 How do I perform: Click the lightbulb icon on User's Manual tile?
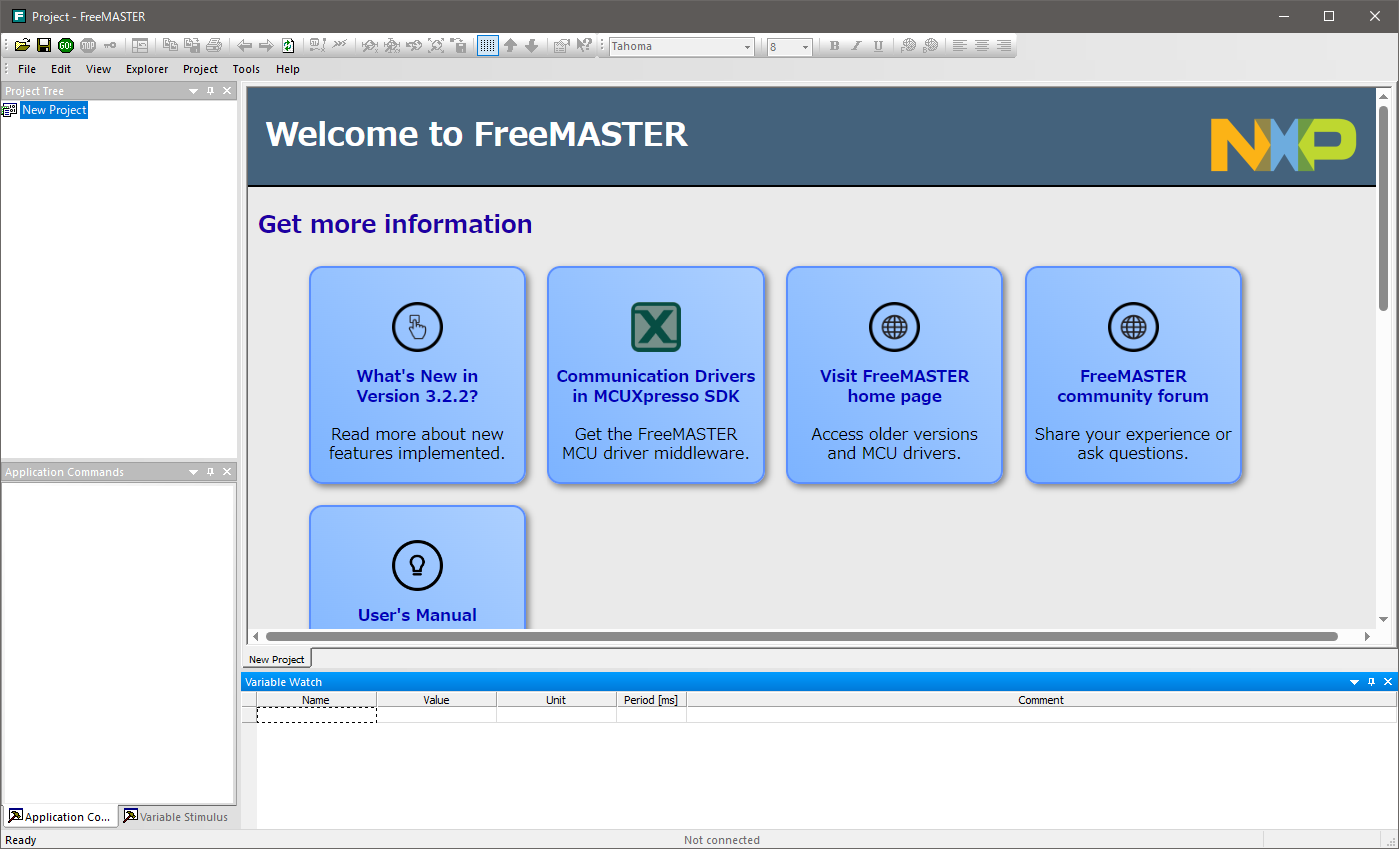coord(417,565)
